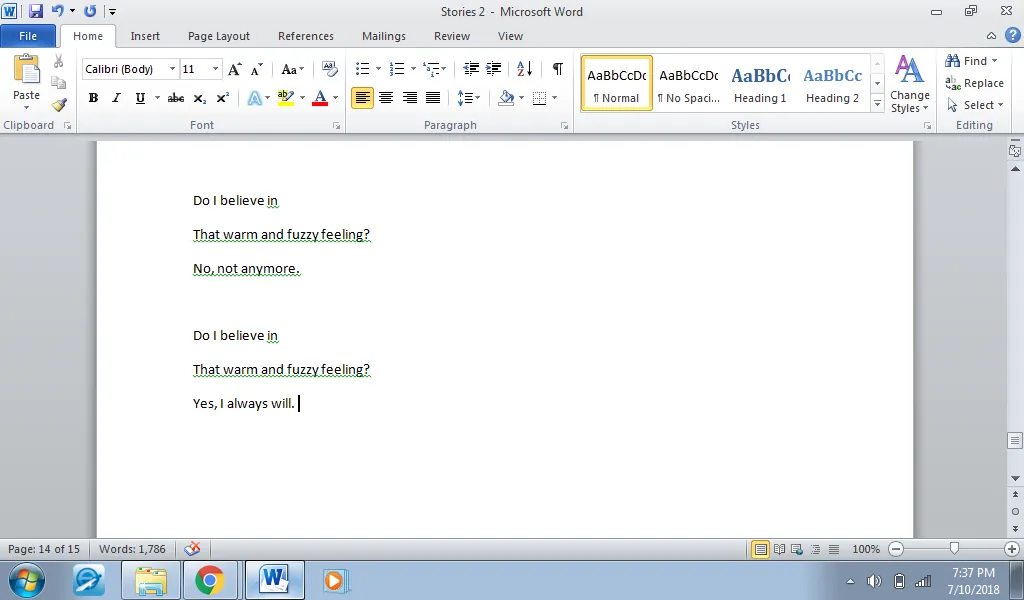Click the Strikethrough abc icon
Image resolution: width=1024 pixels, height=600 pixels.
coord(176,98)
